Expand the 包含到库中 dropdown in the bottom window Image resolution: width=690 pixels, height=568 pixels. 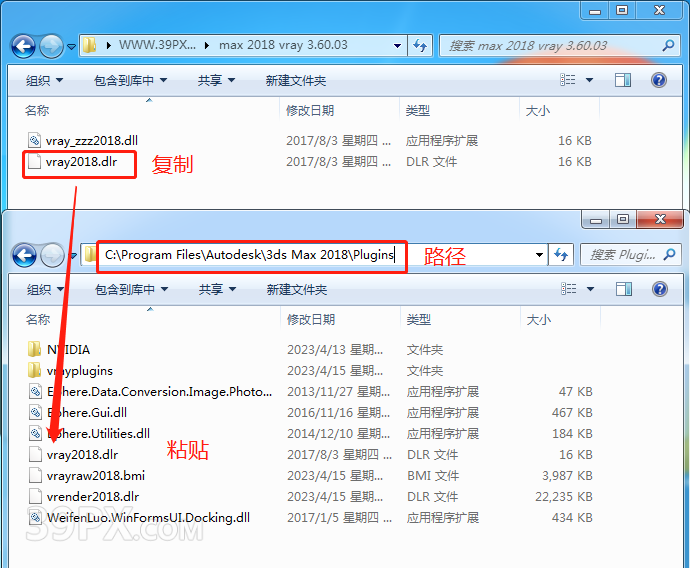pyautogui.click(x=131, y=289)
